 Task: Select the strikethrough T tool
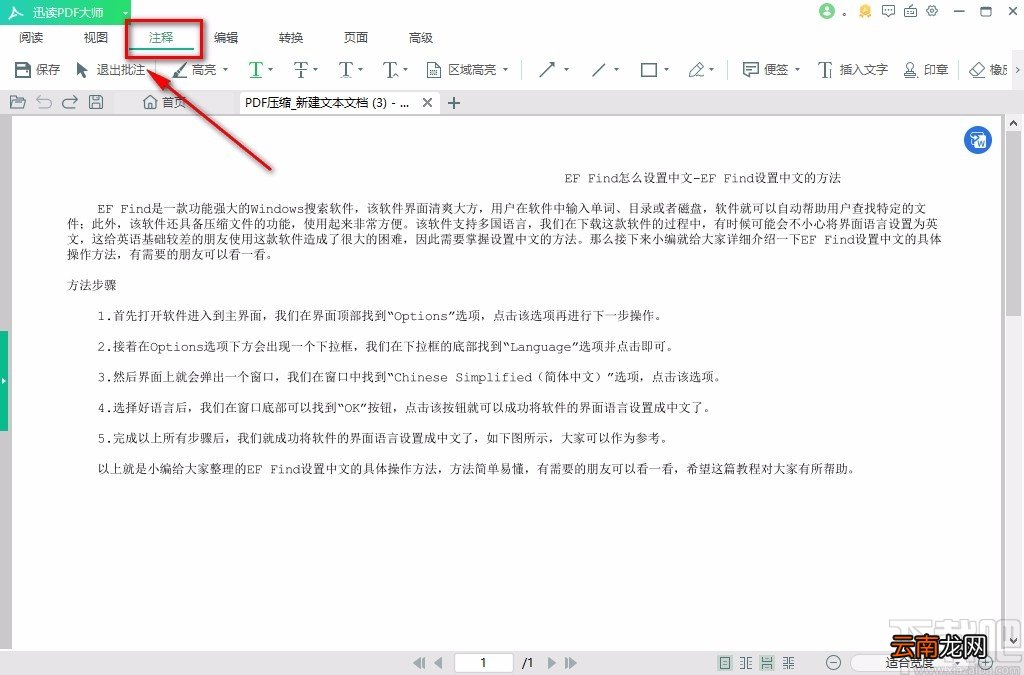(300, 69)
